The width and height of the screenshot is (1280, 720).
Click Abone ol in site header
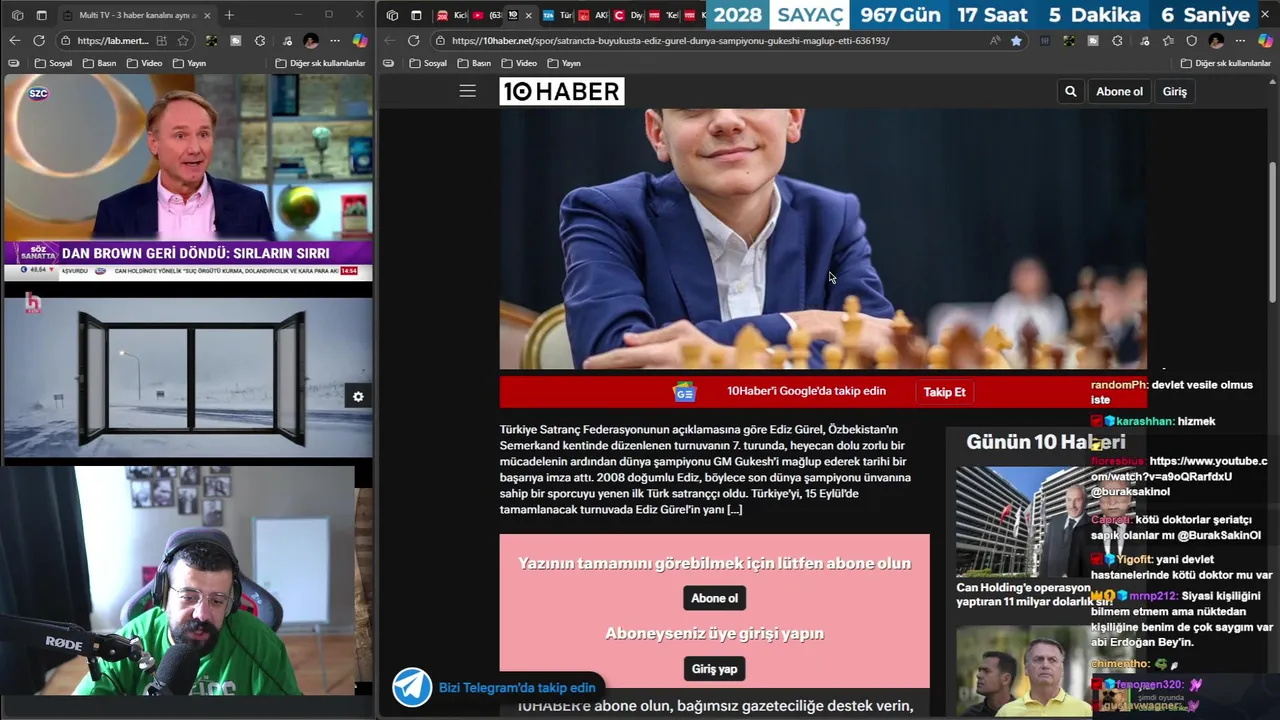click(1119, 91)
